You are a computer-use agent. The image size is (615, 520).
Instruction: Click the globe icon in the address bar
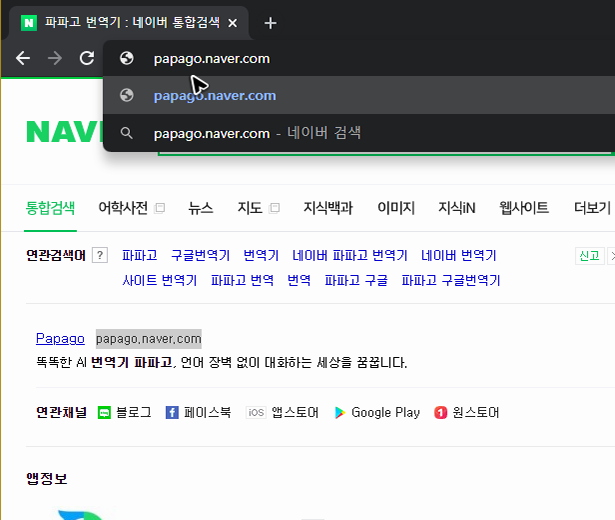[127, 58]
